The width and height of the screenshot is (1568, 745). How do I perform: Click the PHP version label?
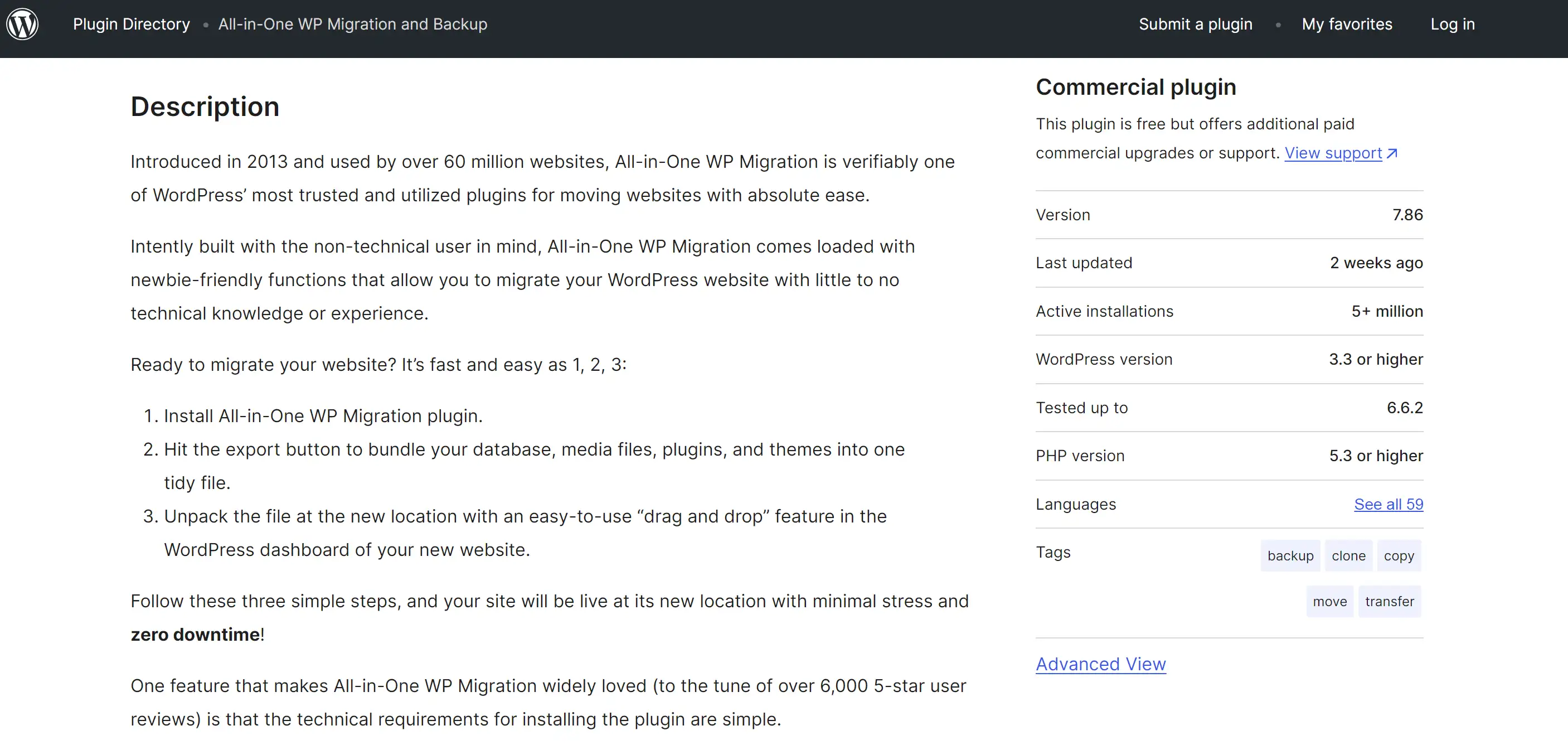[x=1080, y=456]
